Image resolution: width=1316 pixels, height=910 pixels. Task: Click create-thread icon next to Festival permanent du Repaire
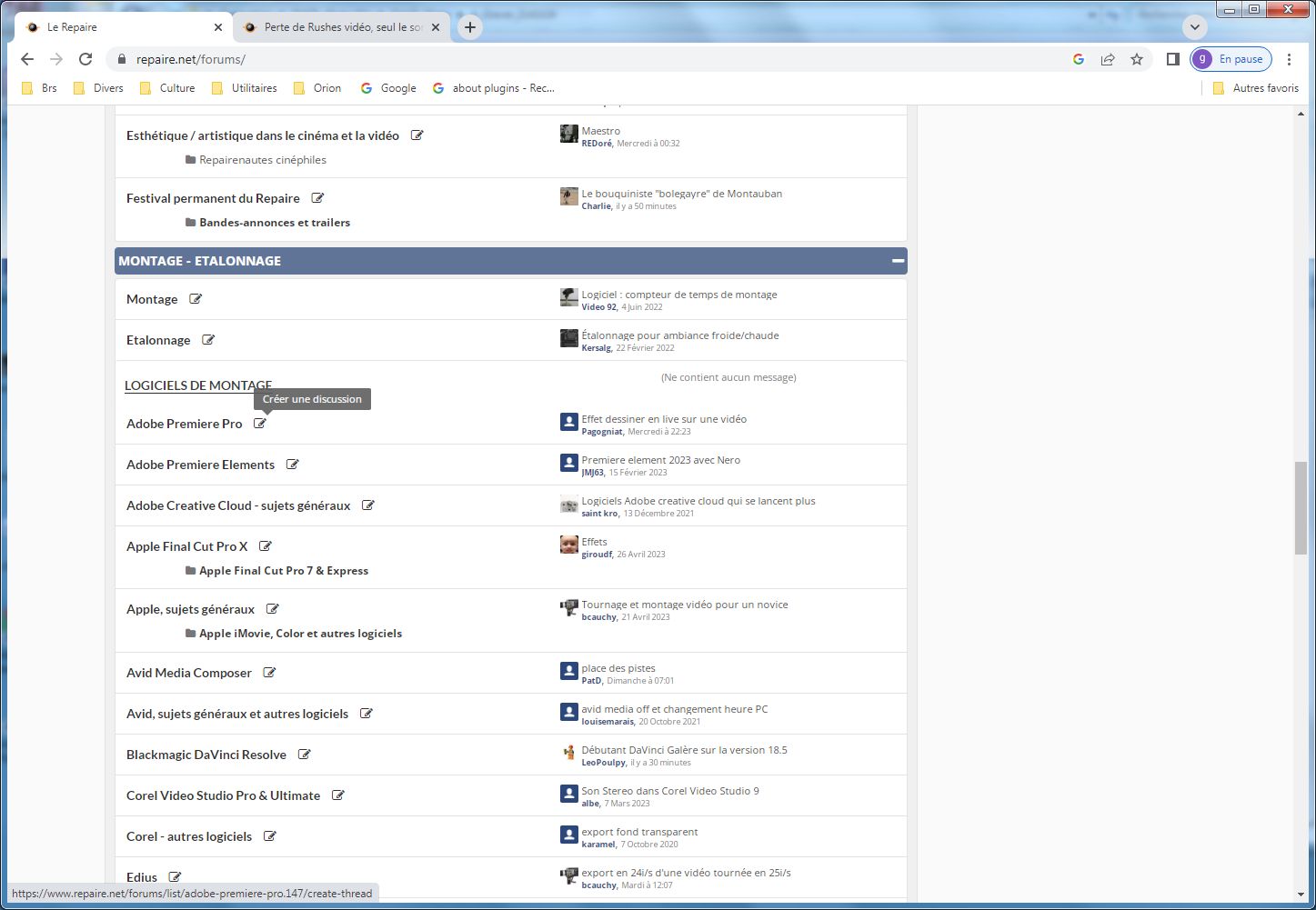point(317,198)
